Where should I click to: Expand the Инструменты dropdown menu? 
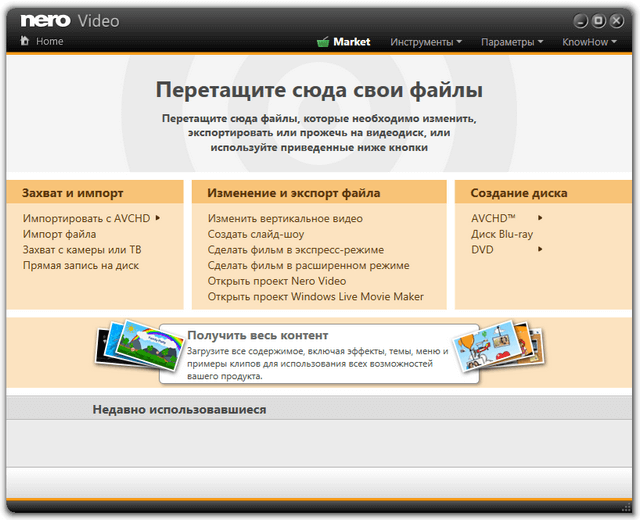426,42
